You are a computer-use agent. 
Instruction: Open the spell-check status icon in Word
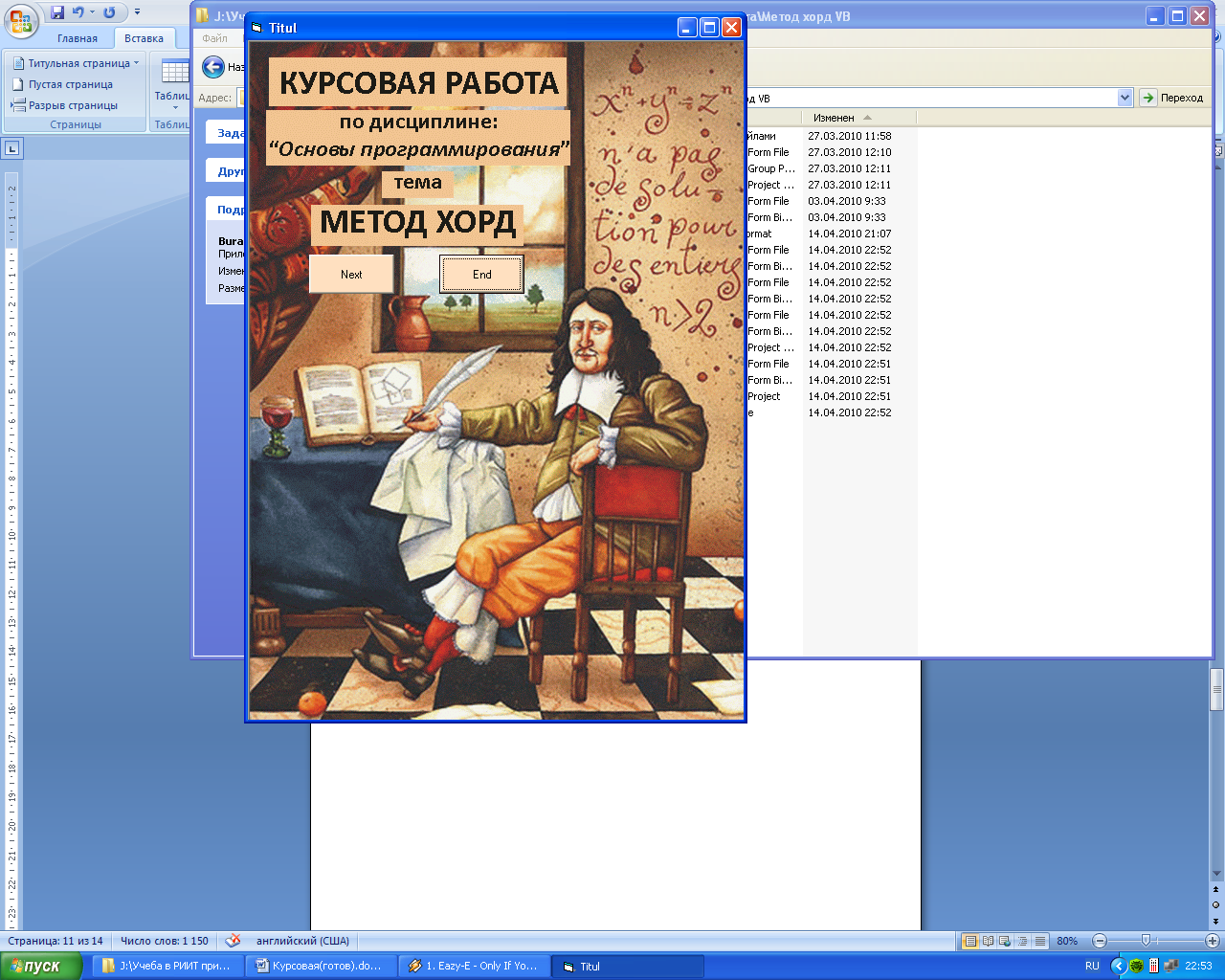click(233, 941)
